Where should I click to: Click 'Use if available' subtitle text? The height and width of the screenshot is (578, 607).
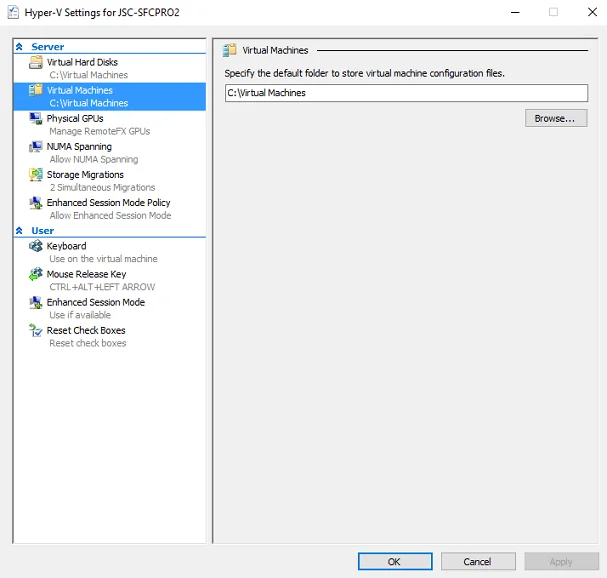(x=80, y=315)
